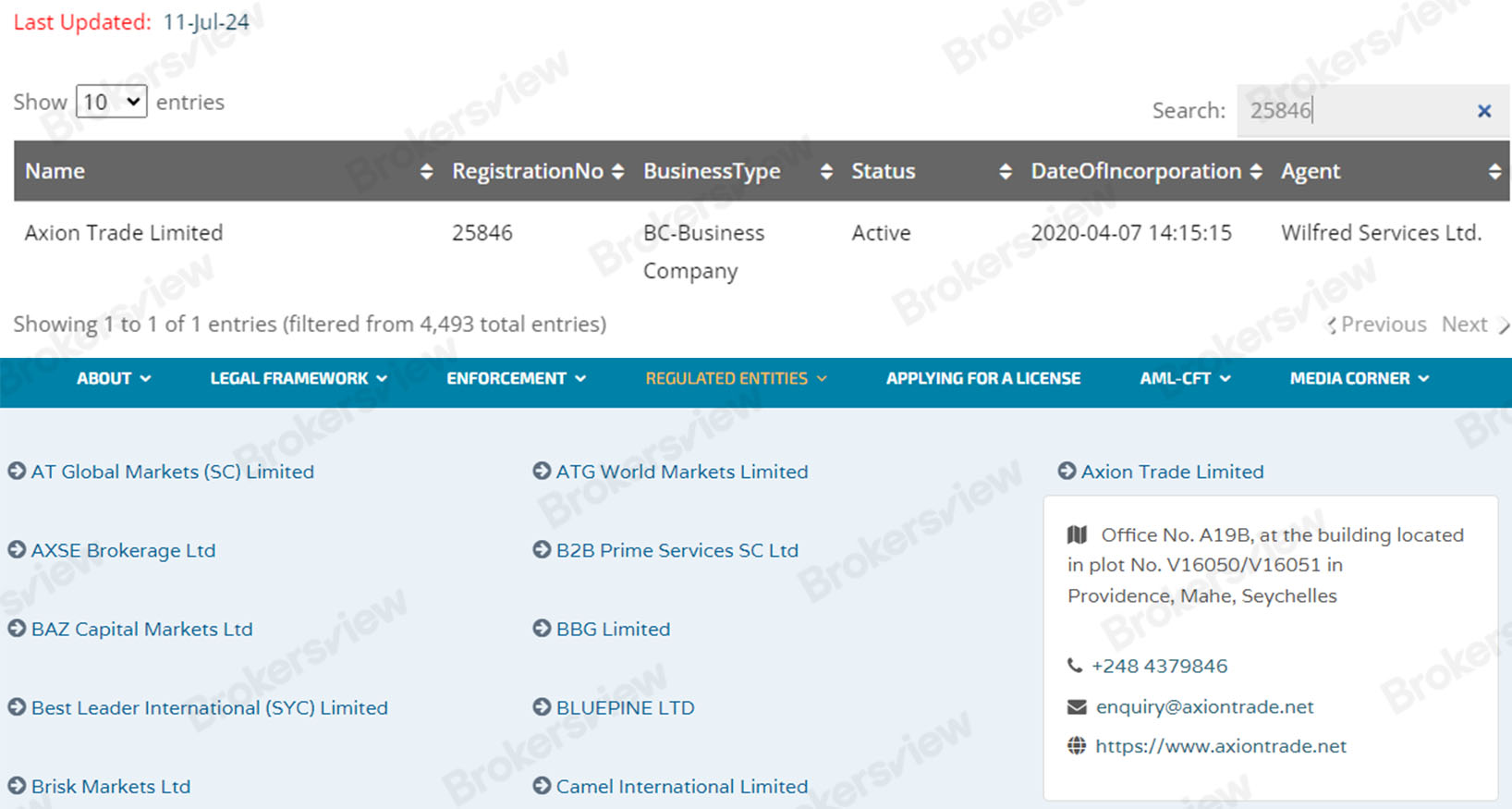
Task: Click arrow icon beside Axion Trade Limited entry
Action: tap(1067, 471)
